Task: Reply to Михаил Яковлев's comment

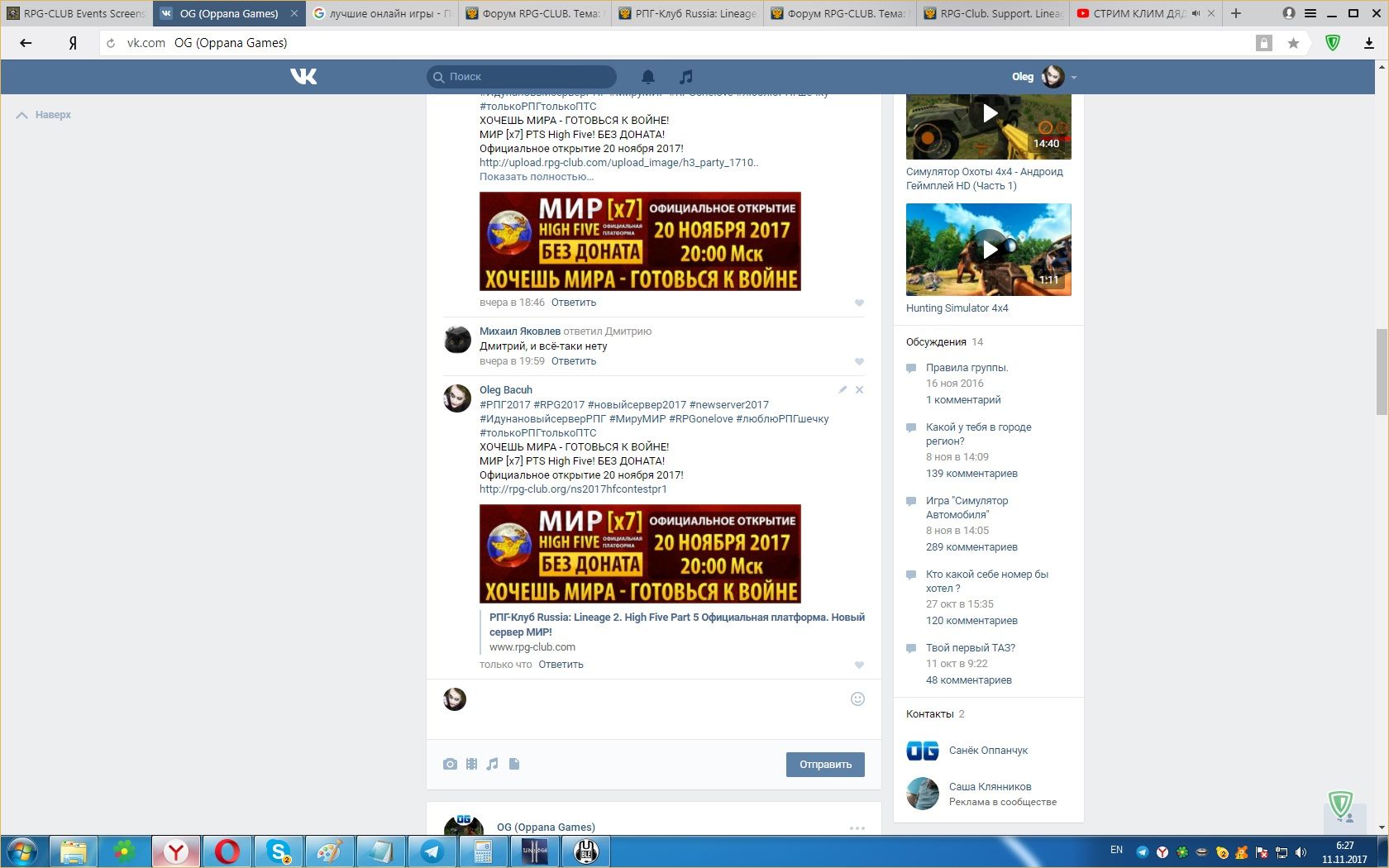Action: point(574,361)
